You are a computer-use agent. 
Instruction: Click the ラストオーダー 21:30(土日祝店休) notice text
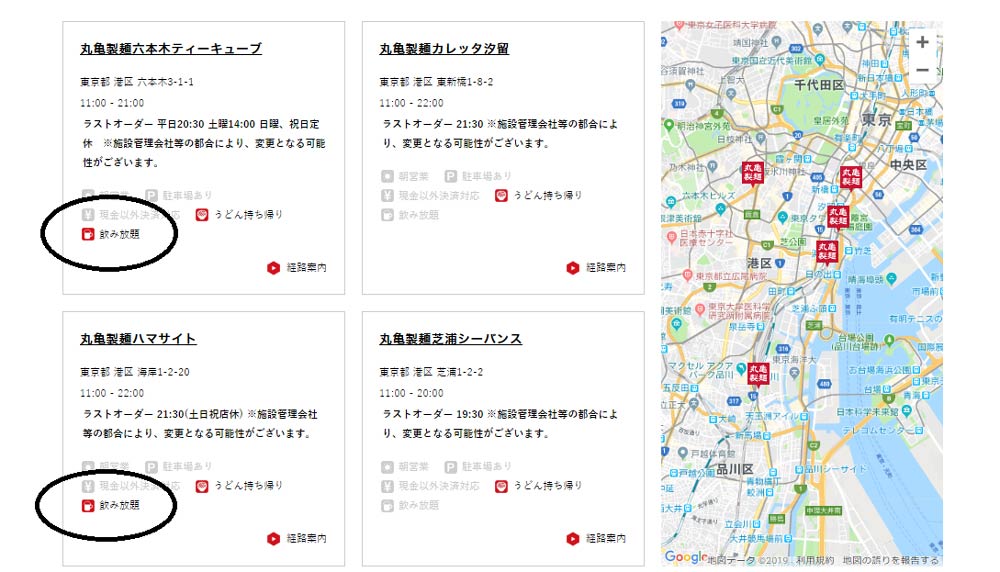click(x=200, y=423)
